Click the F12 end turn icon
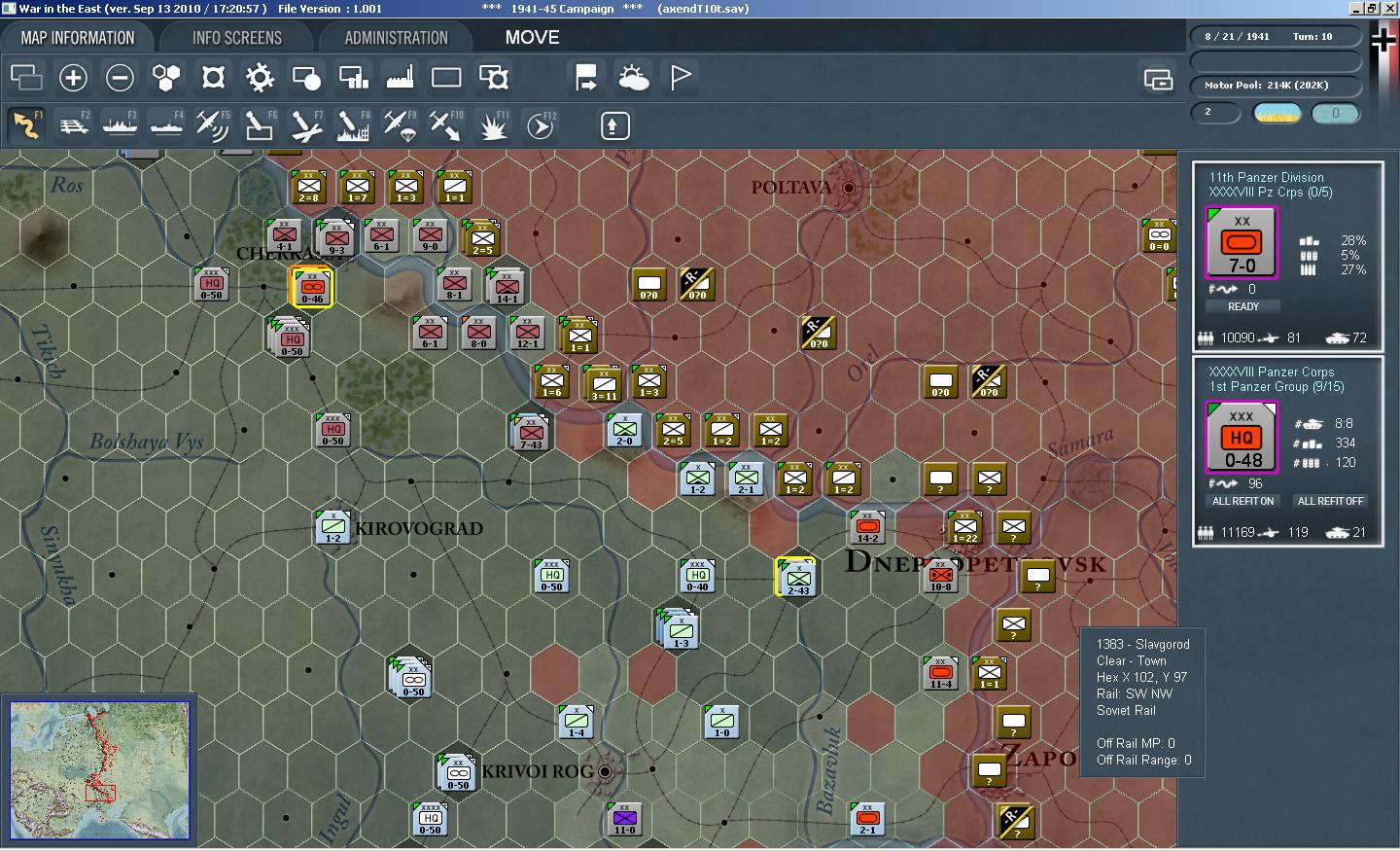Image resolution: width=1400 pixels, height=852 pixels. (x=540, y=125)
